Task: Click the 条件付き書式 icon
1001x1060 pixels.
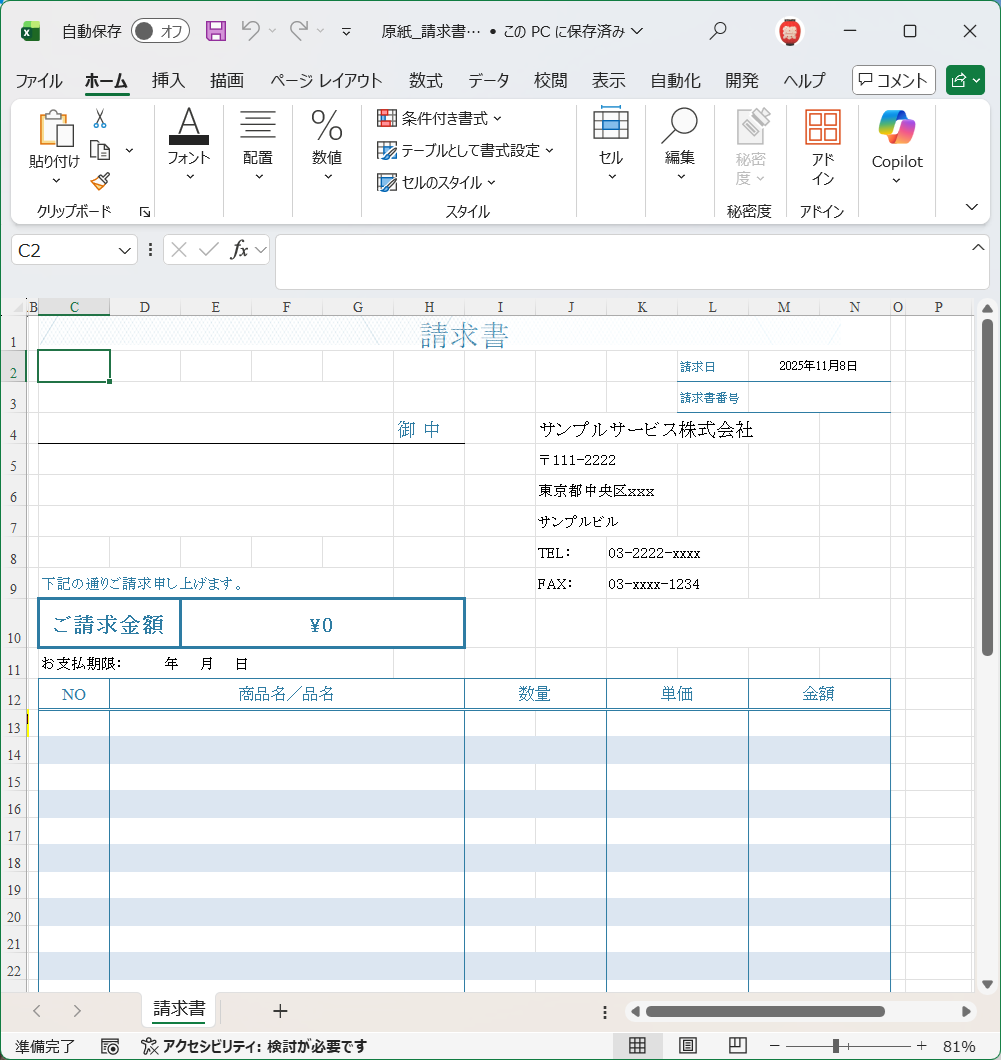Action: [386, 118]
